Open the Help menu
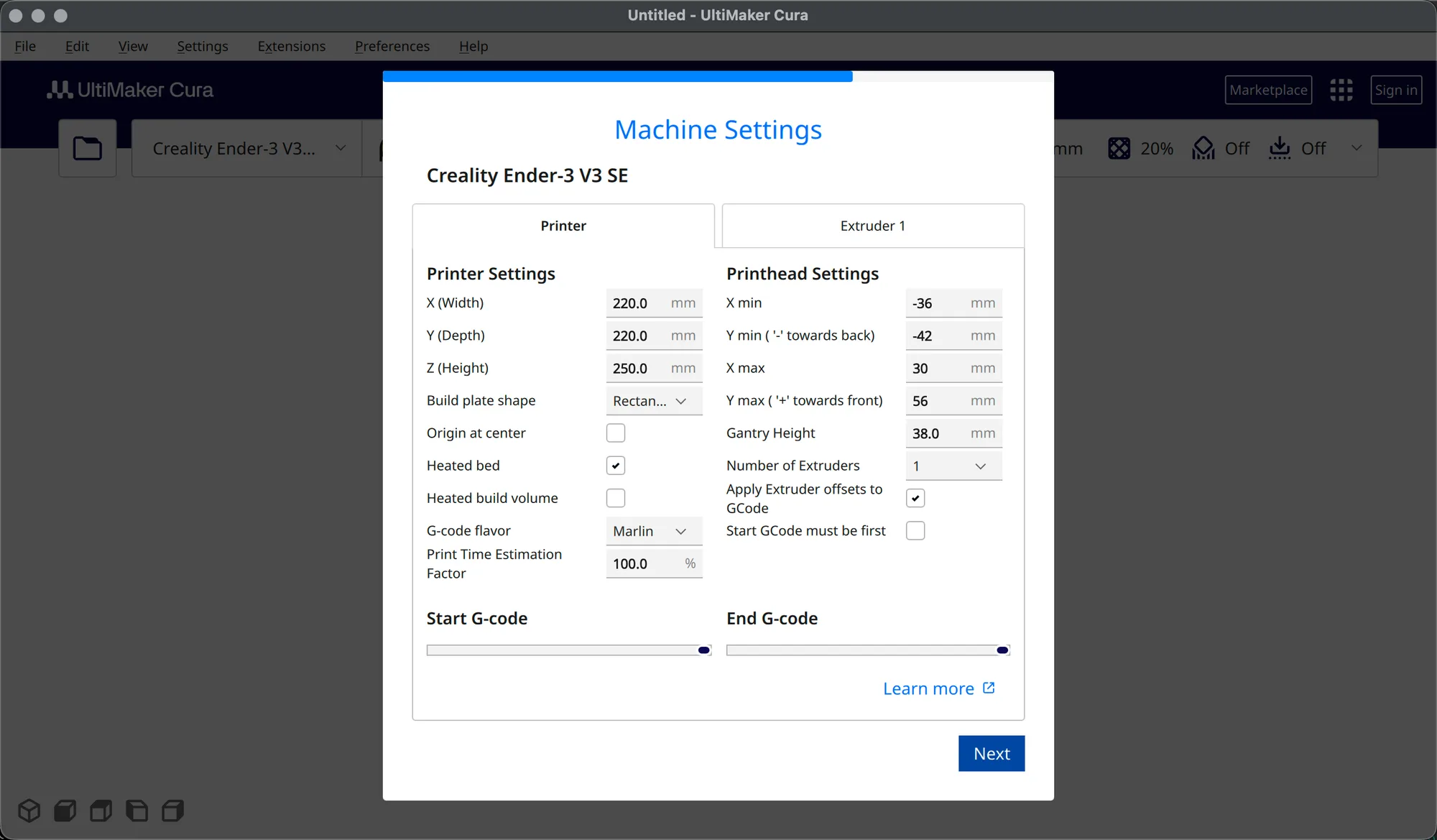This screenshot has width=1437, height=840. pos(473,46)
